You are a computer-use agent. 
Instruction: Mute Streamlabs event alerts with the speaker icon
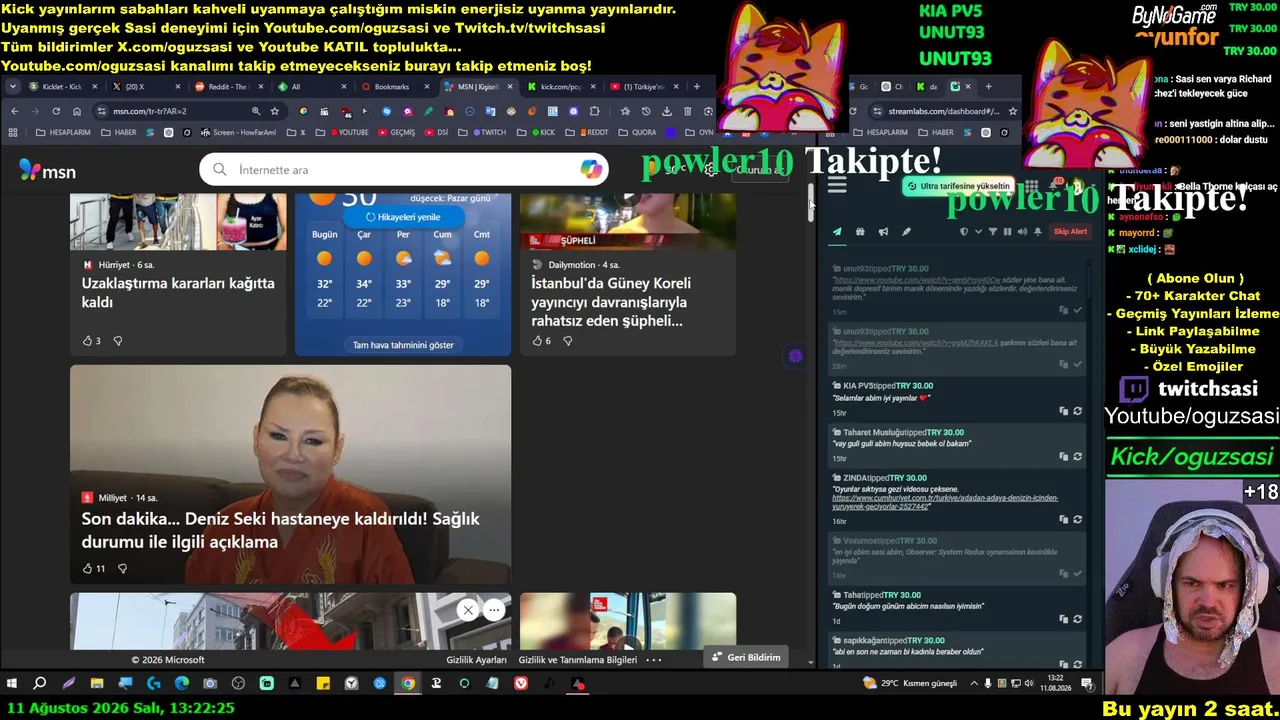point(1022,232)
